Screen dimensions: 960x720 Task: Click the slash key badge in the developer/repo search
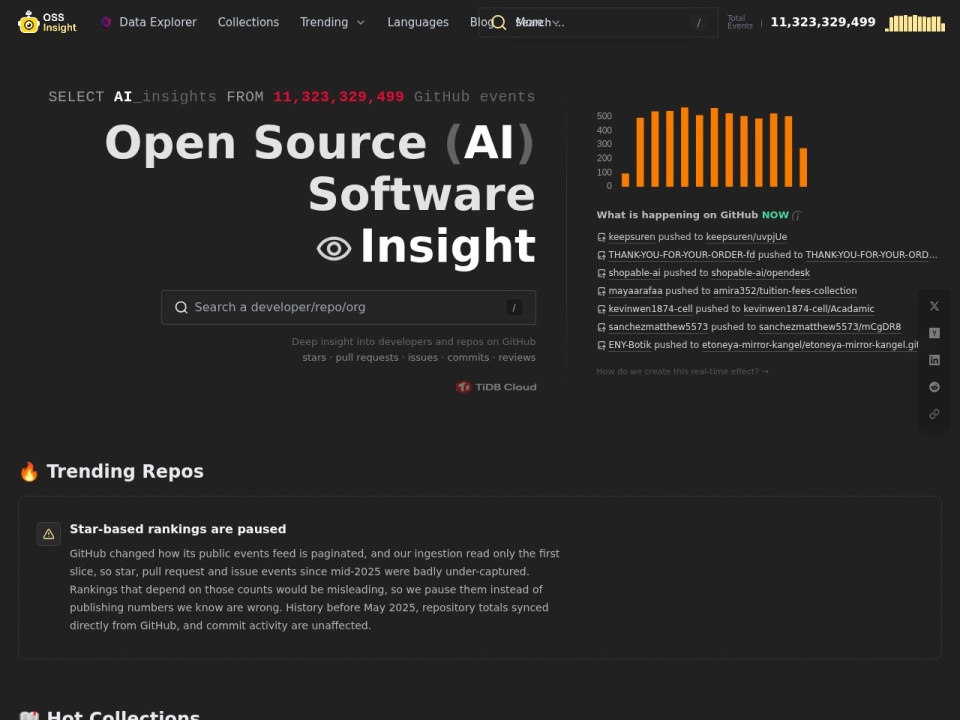514,307
